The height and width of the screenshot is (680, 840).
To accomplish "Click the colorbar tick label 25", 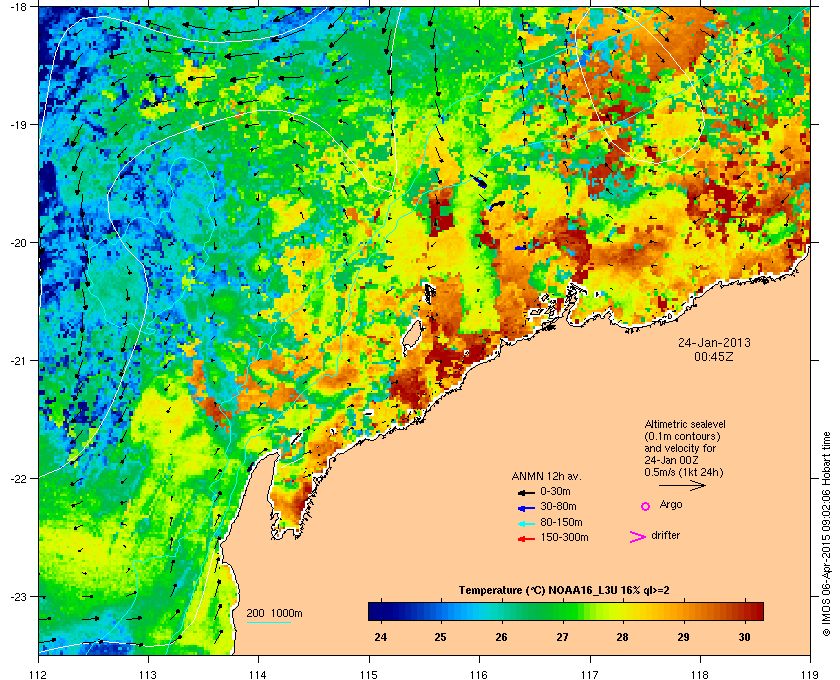I will coord(440,637).
